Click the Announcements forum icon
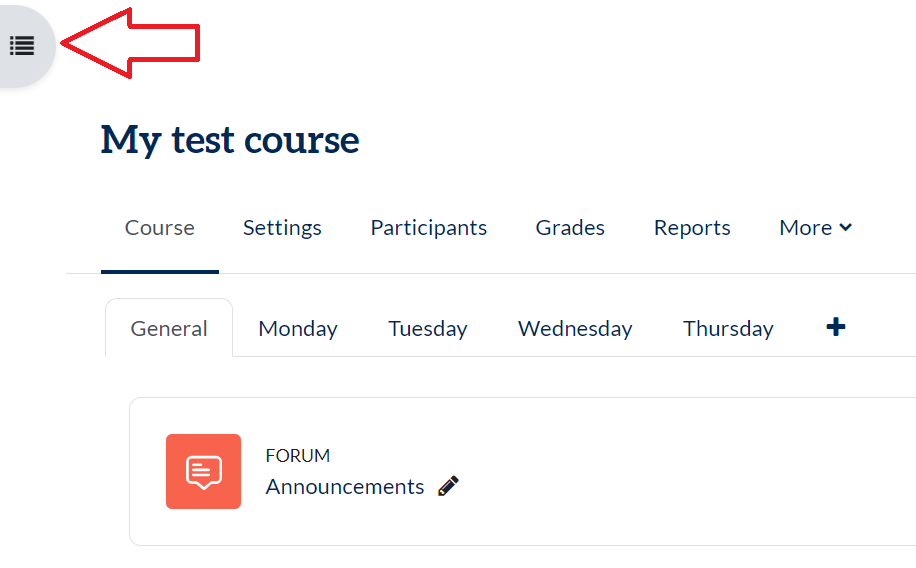The image size is (916, 568). pyautogui.click(x=203, y=471)
